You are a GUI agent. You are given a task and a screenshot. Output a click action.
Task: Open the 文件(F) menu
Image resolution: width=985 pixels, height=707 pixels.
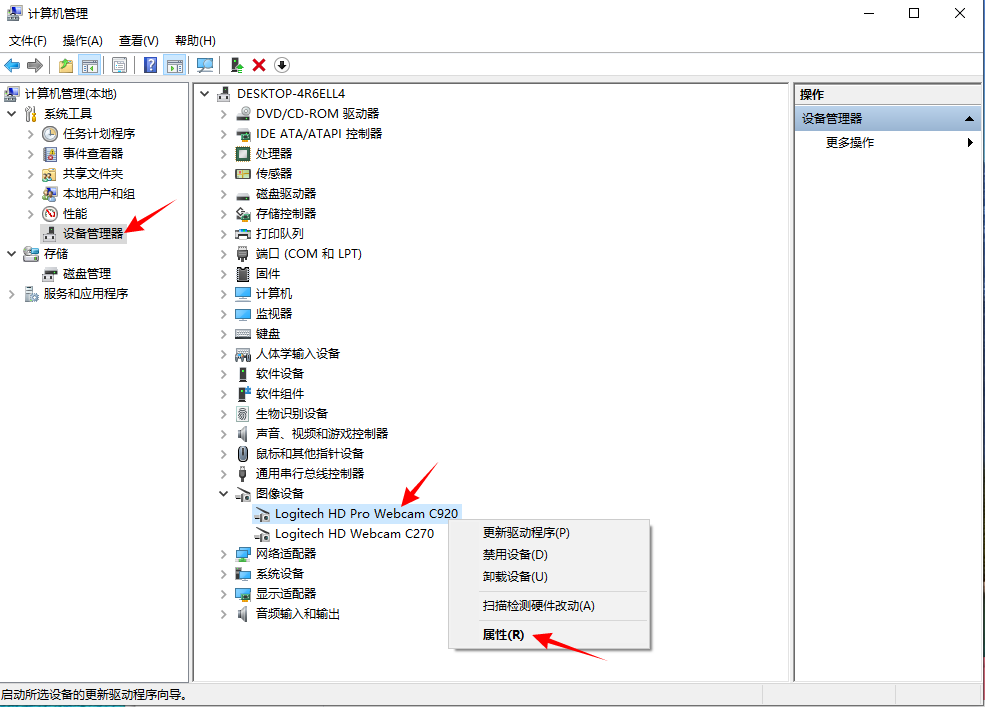click(28, 41)
